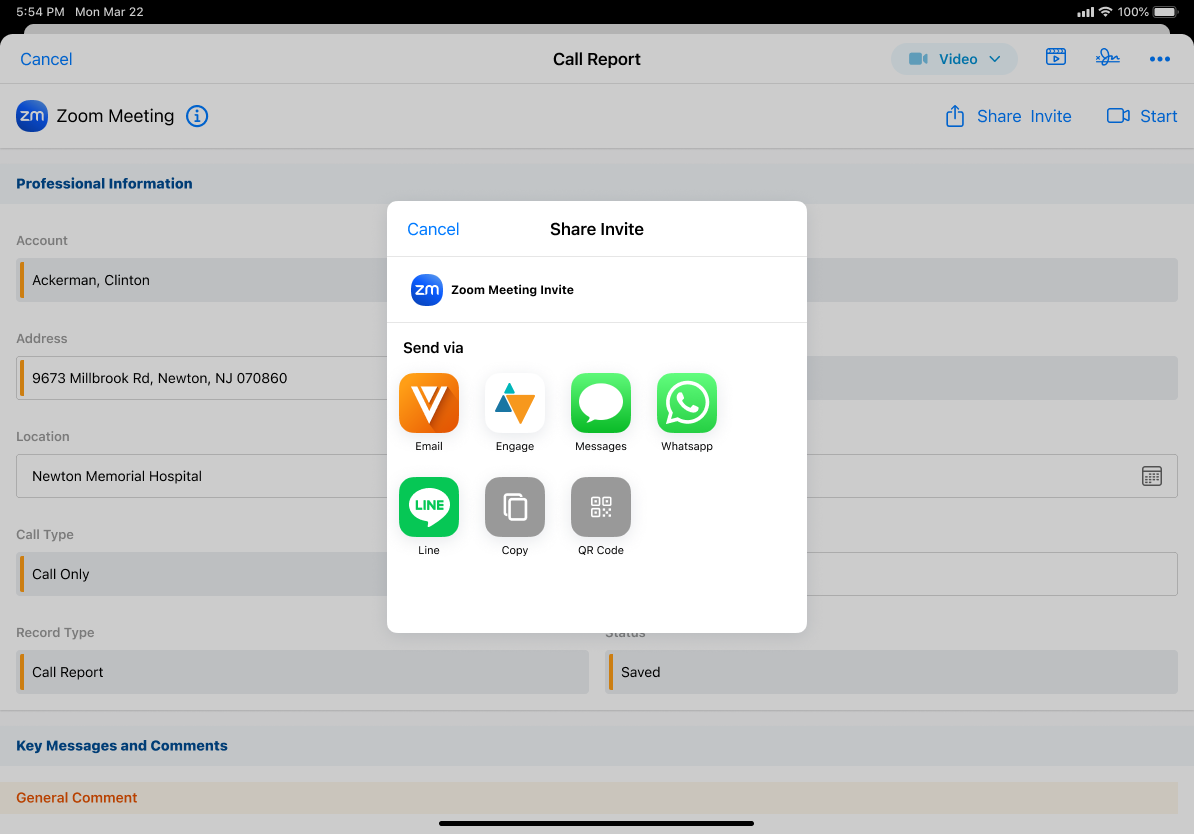Select the Whatsapp icon
This screenshot has width=1194, height=834.
tap(687, 403)
